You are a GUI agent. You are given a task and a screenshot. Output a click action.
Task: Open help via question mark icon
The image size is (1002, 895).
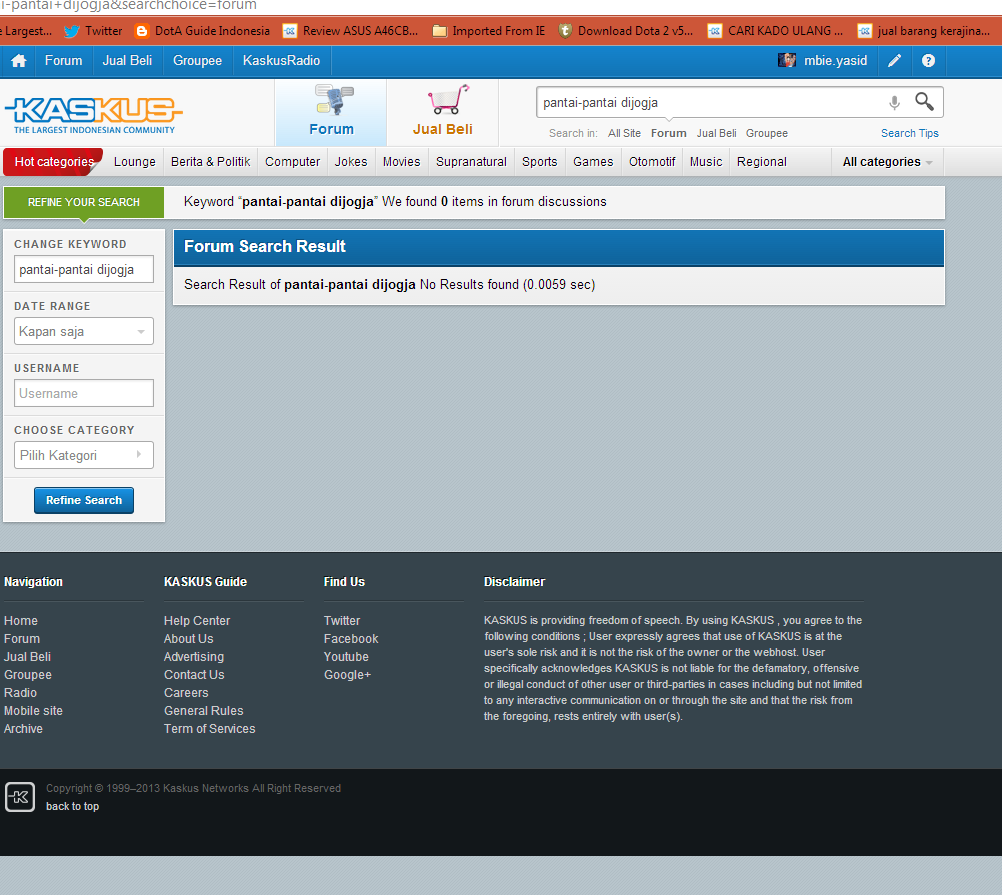coord(929,61)
